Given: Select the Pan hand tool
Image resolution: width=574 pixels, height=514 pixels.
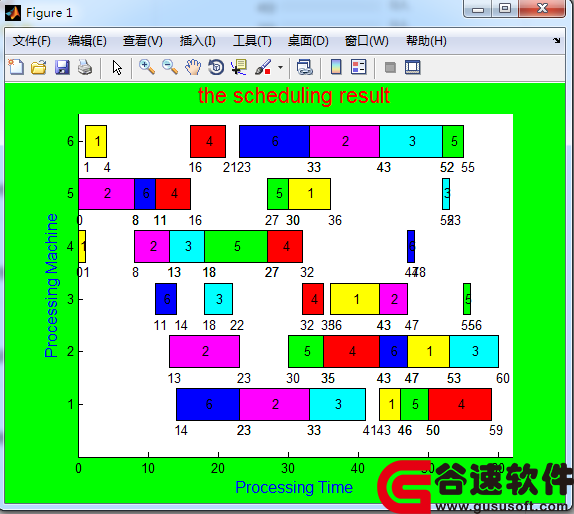Looking at the screenshot, I should coord(193,68).
